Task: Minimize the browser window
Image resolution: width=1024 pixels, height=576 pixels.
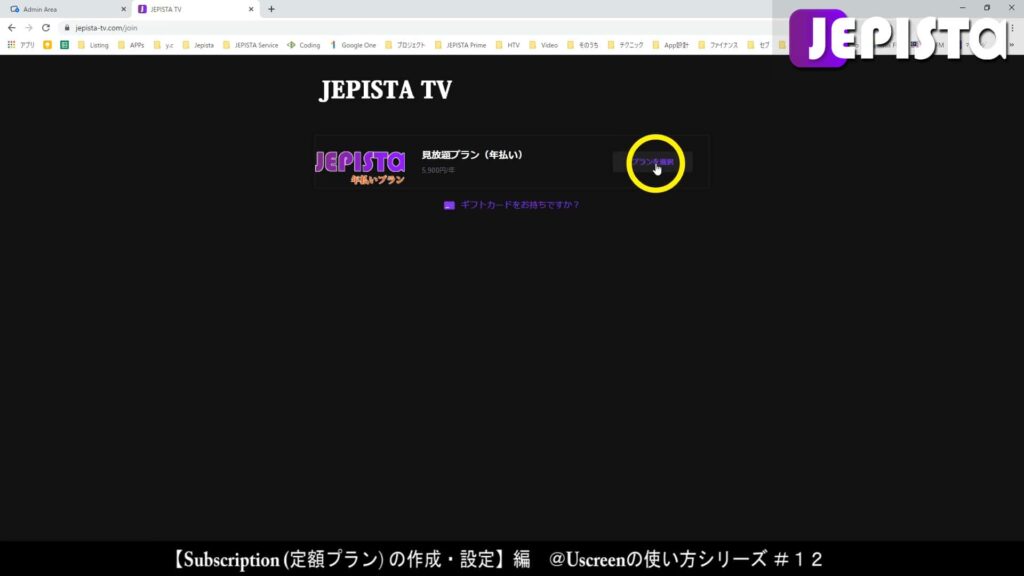Action: [x=963, y=8]
